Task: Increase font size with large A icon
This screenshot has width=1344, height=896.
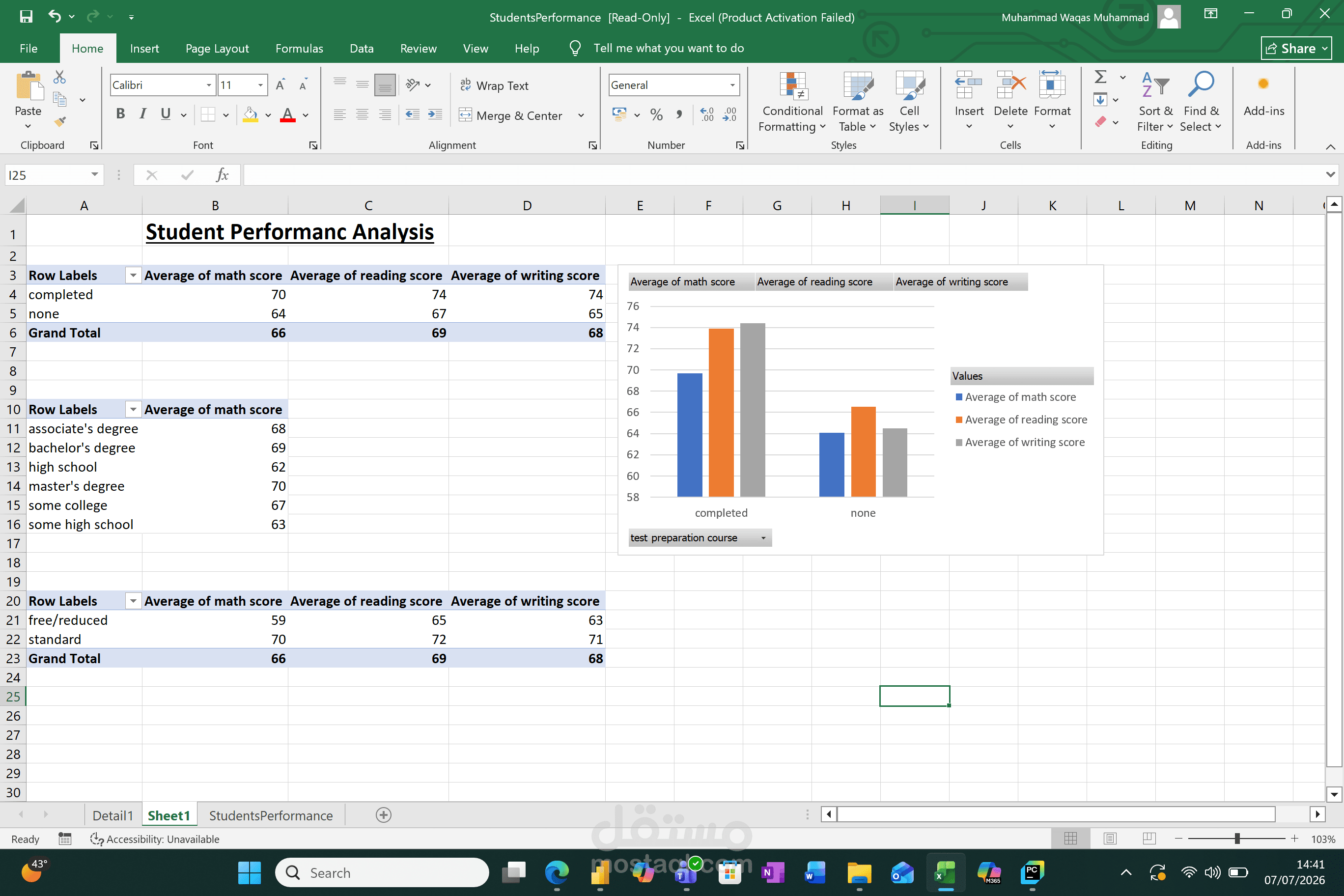Action: coord(280,85)
